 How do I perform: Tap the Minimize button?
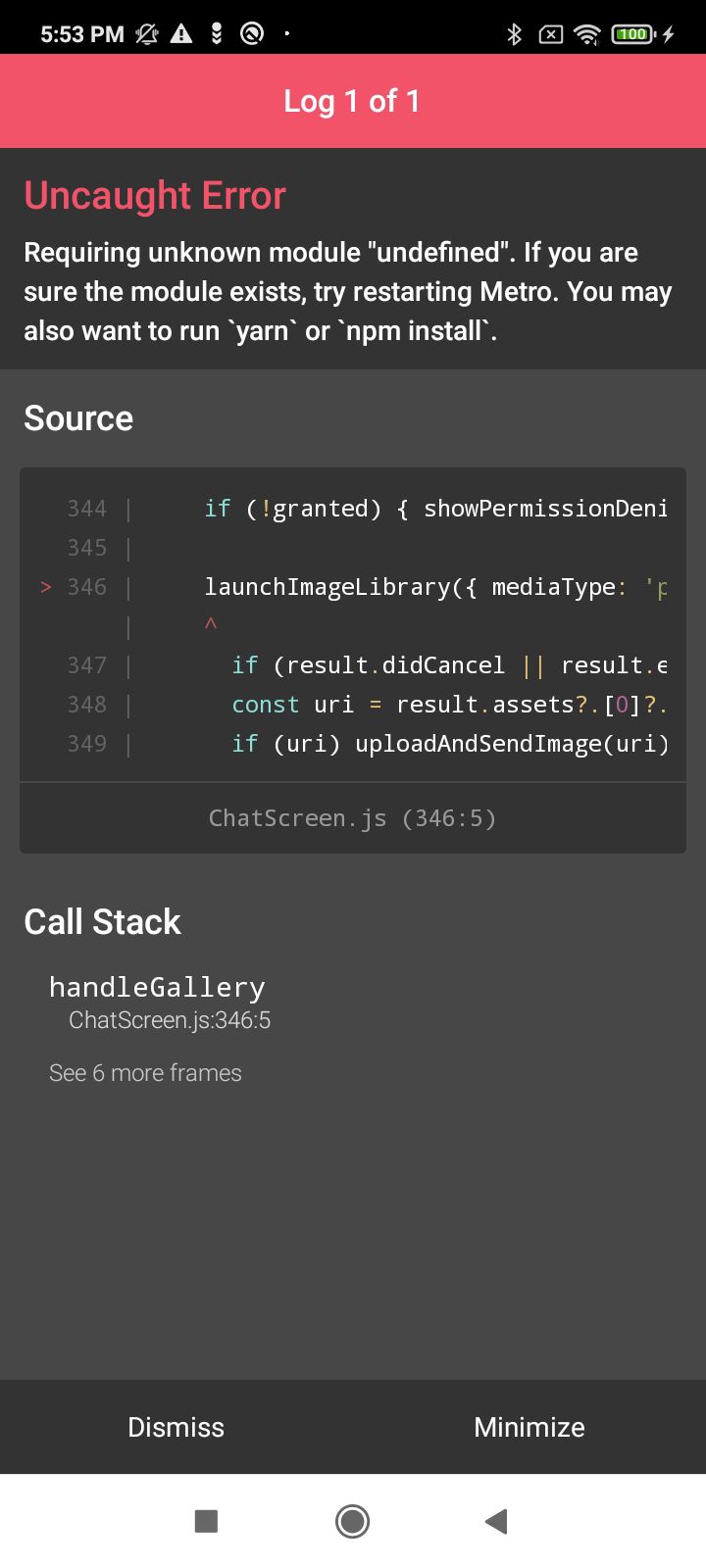click(529, 1427)
